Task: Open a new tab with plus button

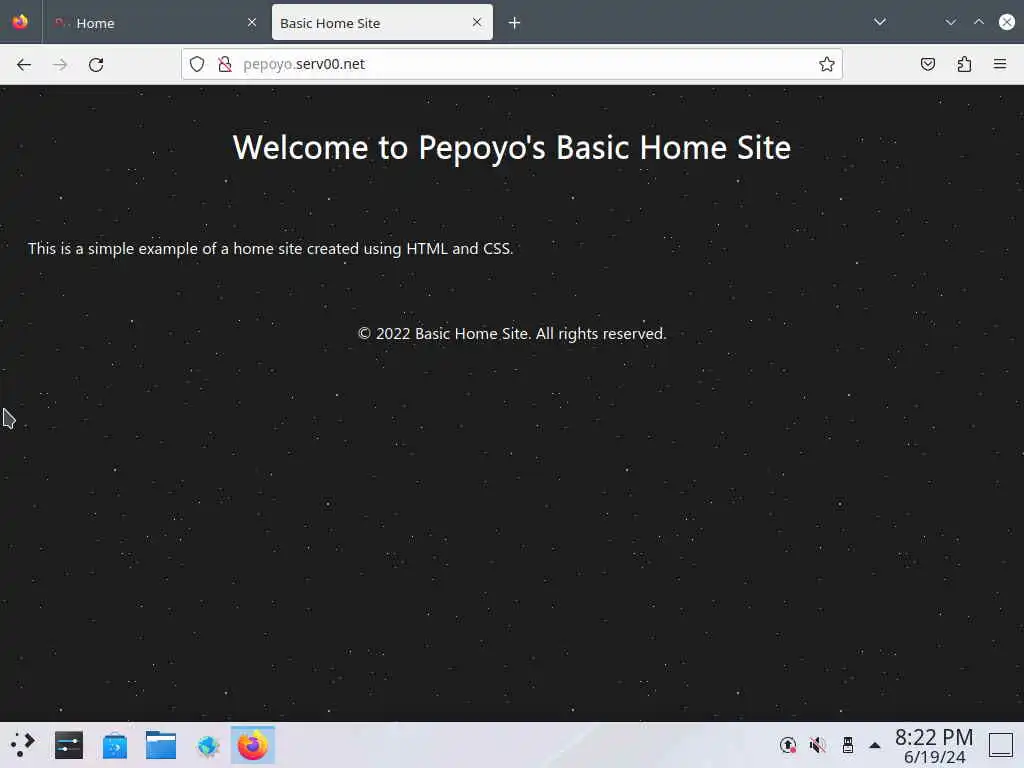Action: tap(515, 23)
